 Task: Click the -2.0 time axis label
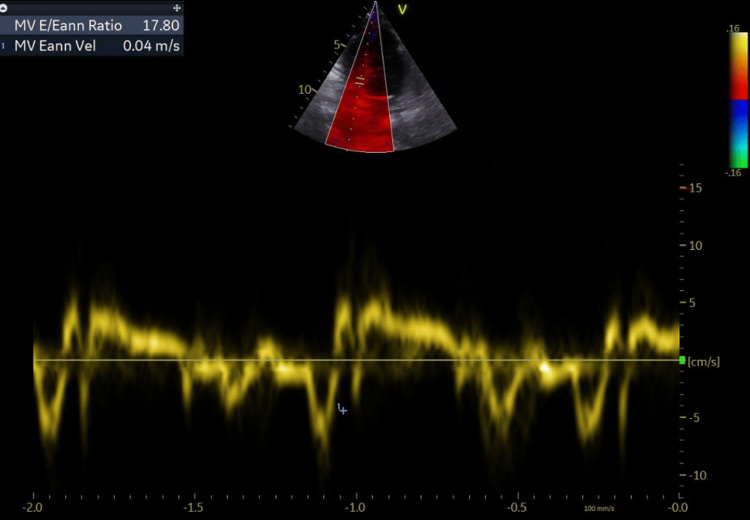click(x=33, y=508)
